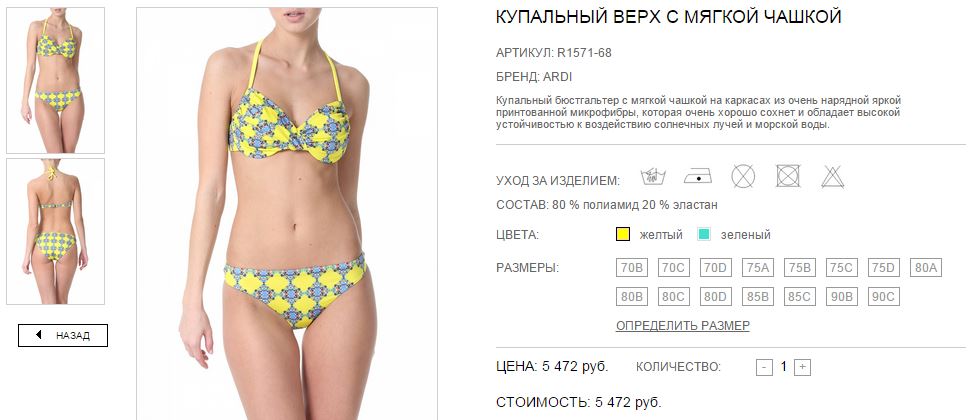The image size is (980, 420).
Task: Click the ironing care symbol icon
Action: click(698, 177)
